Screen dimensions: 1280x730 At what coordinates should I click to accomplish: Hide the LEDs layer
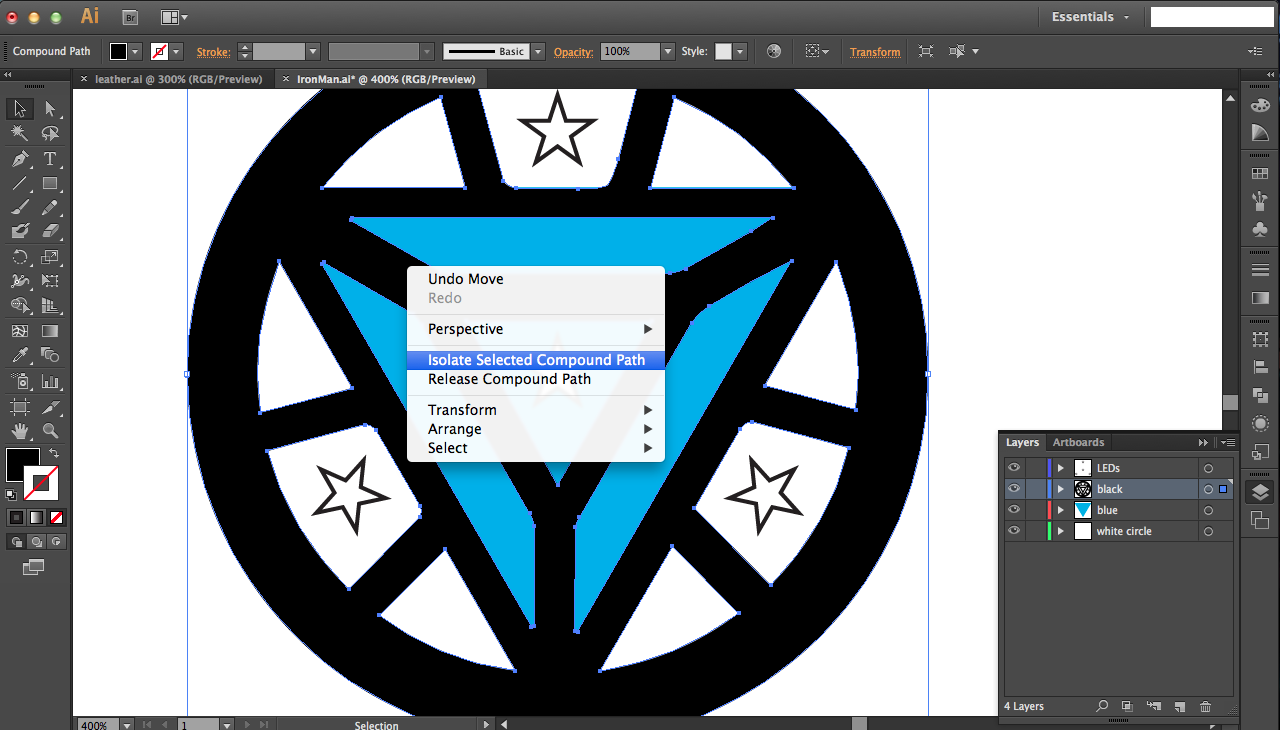point(1014,468)
